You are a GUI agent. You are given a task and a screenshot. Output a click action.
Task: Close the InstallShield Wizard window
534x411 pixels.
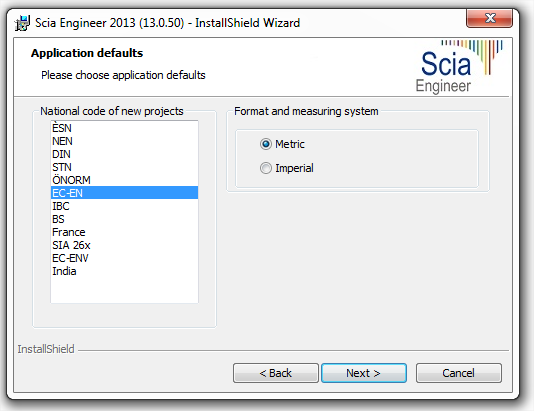[489, 18]
